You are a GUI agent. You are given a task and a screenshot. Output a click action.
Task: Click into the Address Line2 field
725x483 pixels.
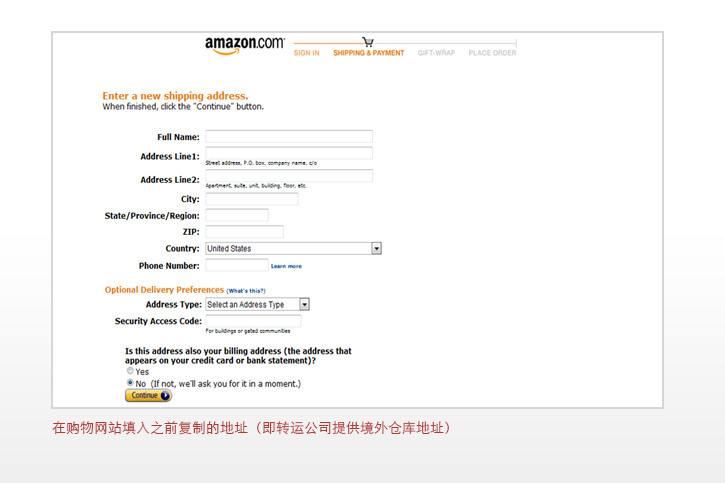coord(288,176)
